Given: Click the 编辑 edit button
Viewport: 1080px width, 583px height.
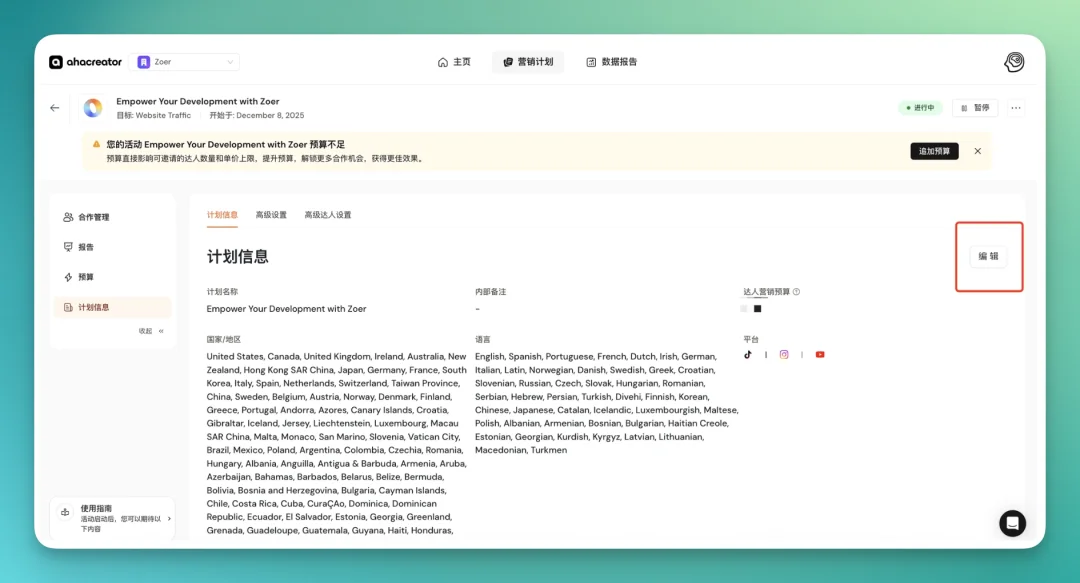Looking at the screenshot, I should [989, 257].
